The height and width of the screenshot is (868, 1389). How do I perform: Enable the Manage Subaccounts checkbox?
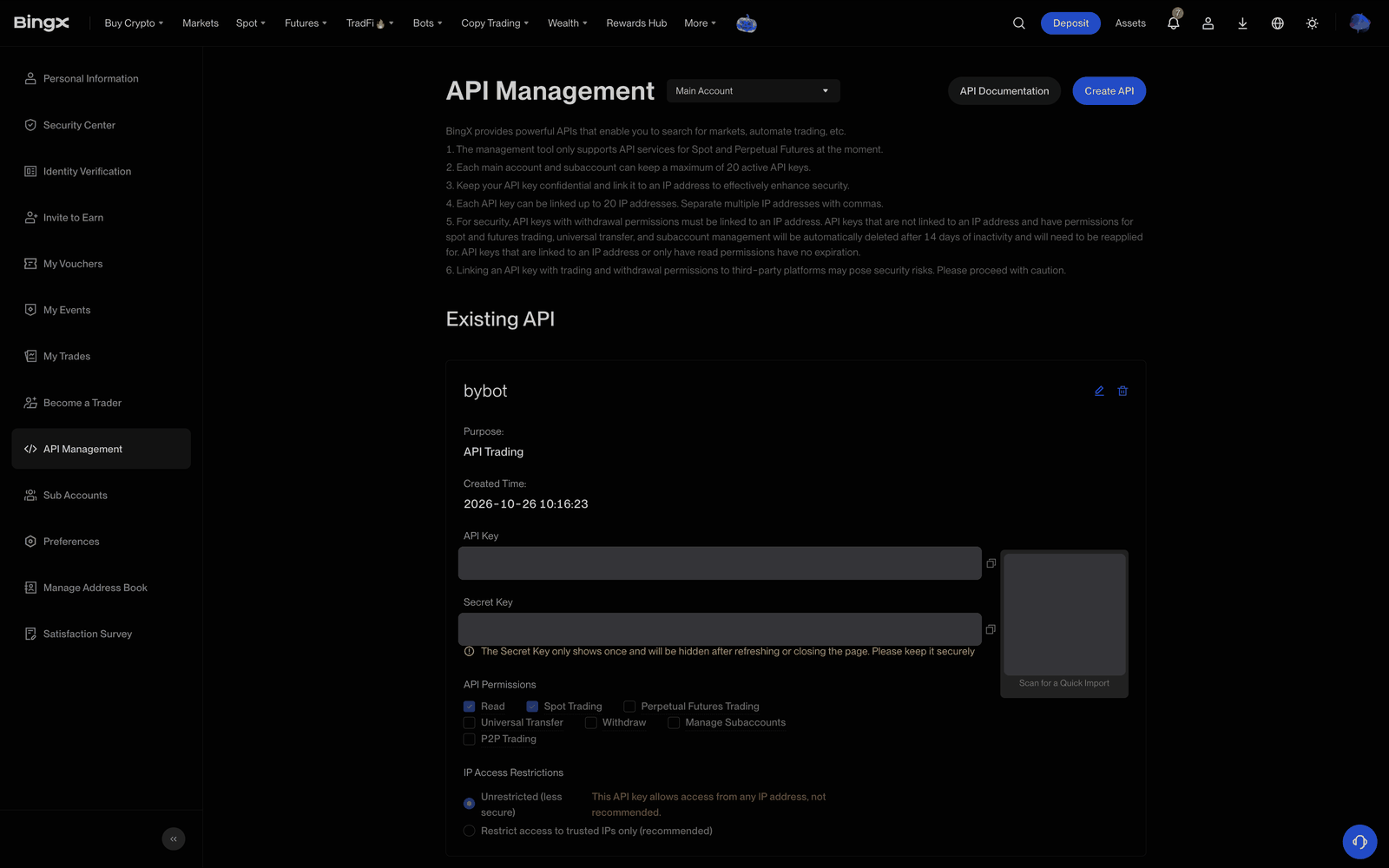(x=674, y=722)
